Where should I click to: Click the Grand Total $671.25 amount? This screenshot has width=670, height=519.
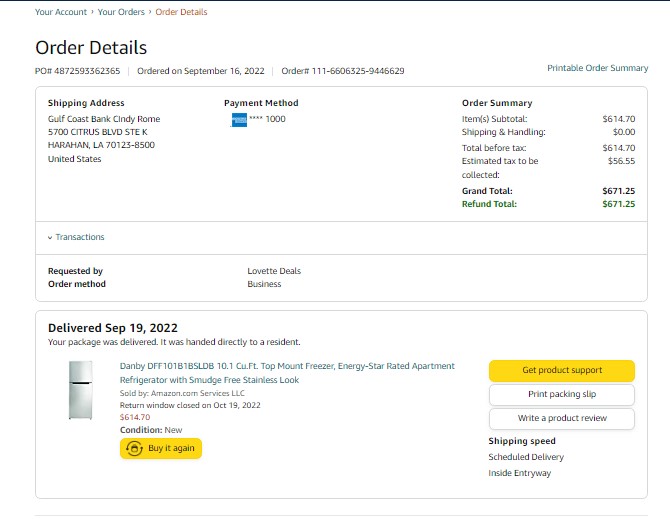click(x=619, y=191)
